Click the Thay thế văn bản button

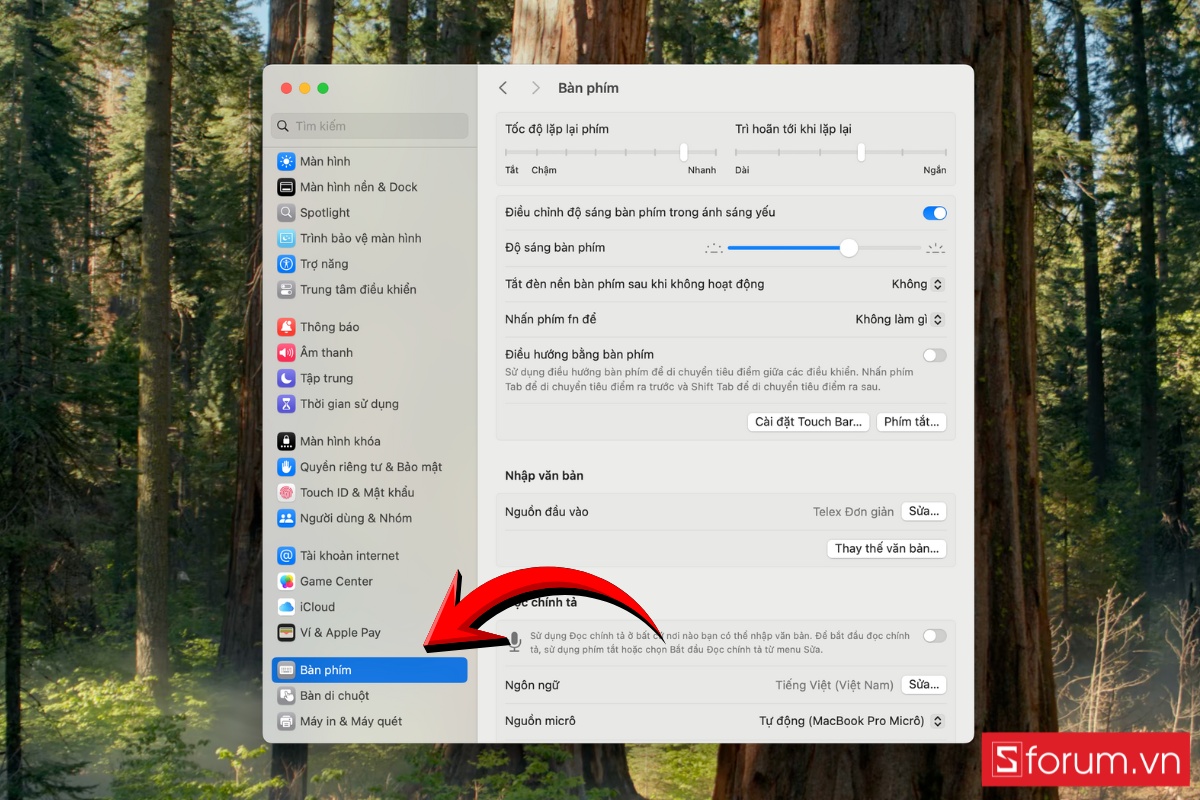click(x=886, y=548)
